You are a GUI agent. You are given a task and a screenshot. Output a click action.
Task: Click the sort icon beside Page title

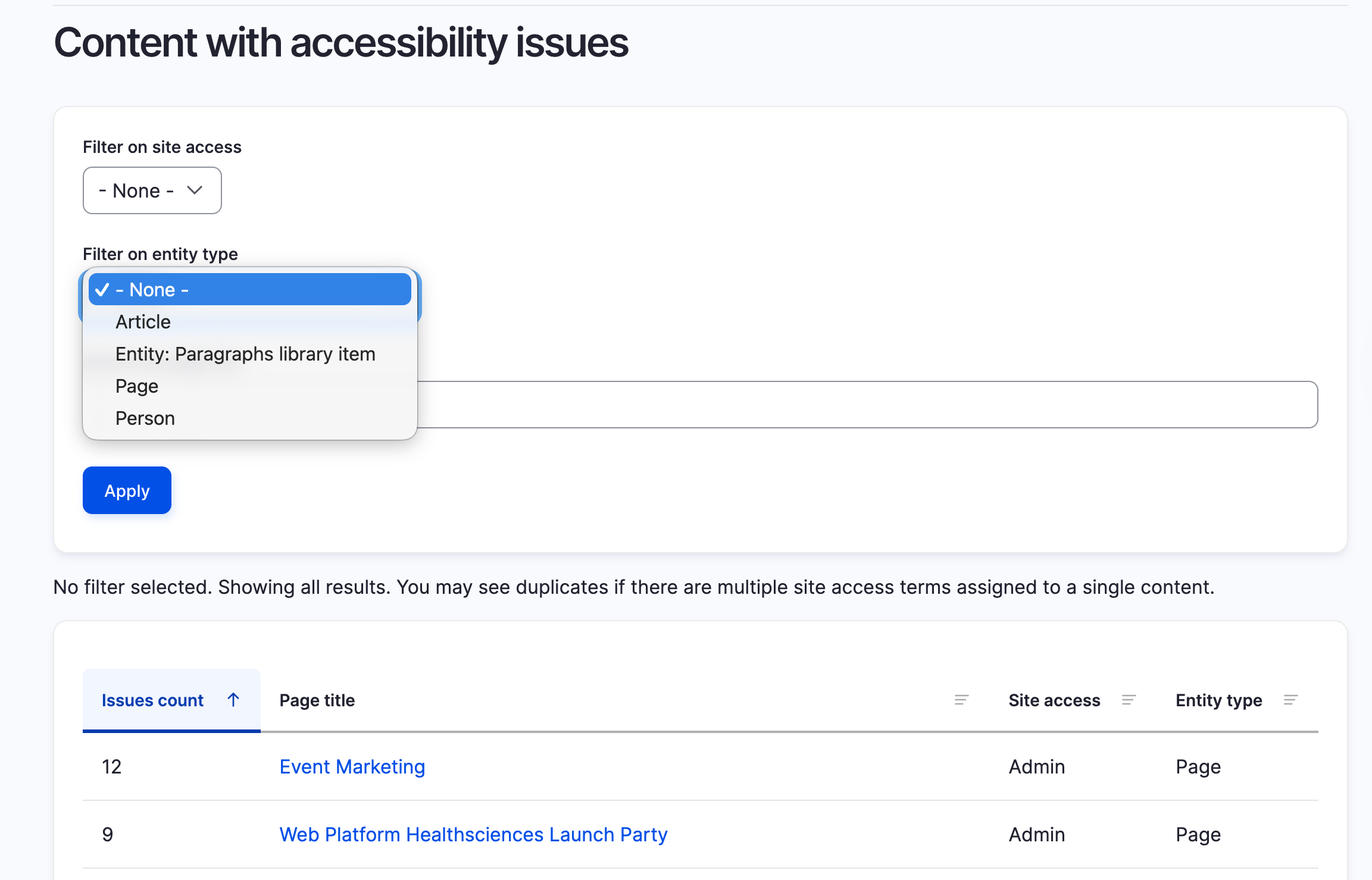tap(961, 700)
